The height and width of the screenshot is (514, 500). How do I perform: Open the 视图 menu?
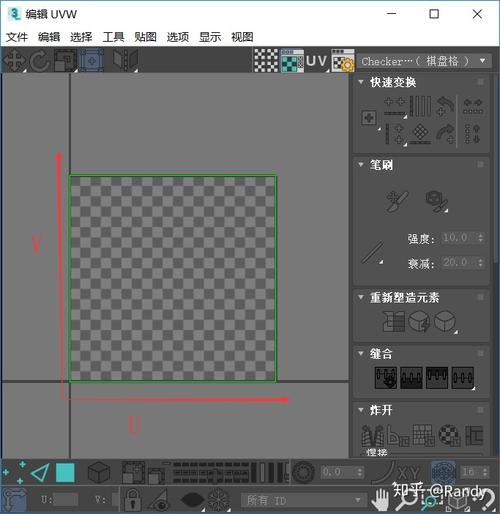[242, 37]
